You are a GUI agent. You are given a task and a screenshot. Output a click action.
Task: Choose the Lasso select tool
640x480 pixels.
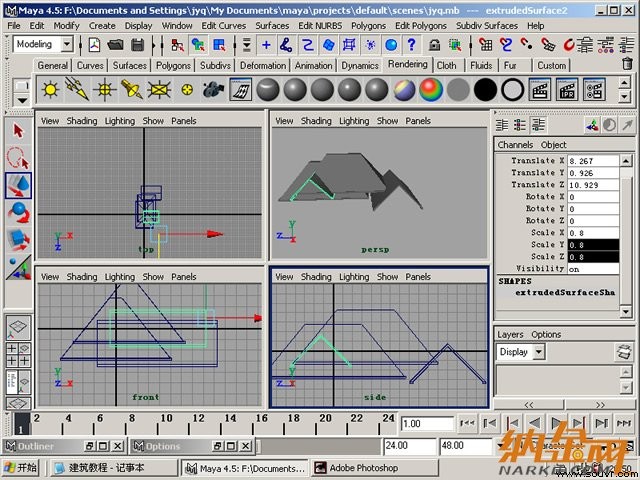pyautogui.click(x=18, y=158)
